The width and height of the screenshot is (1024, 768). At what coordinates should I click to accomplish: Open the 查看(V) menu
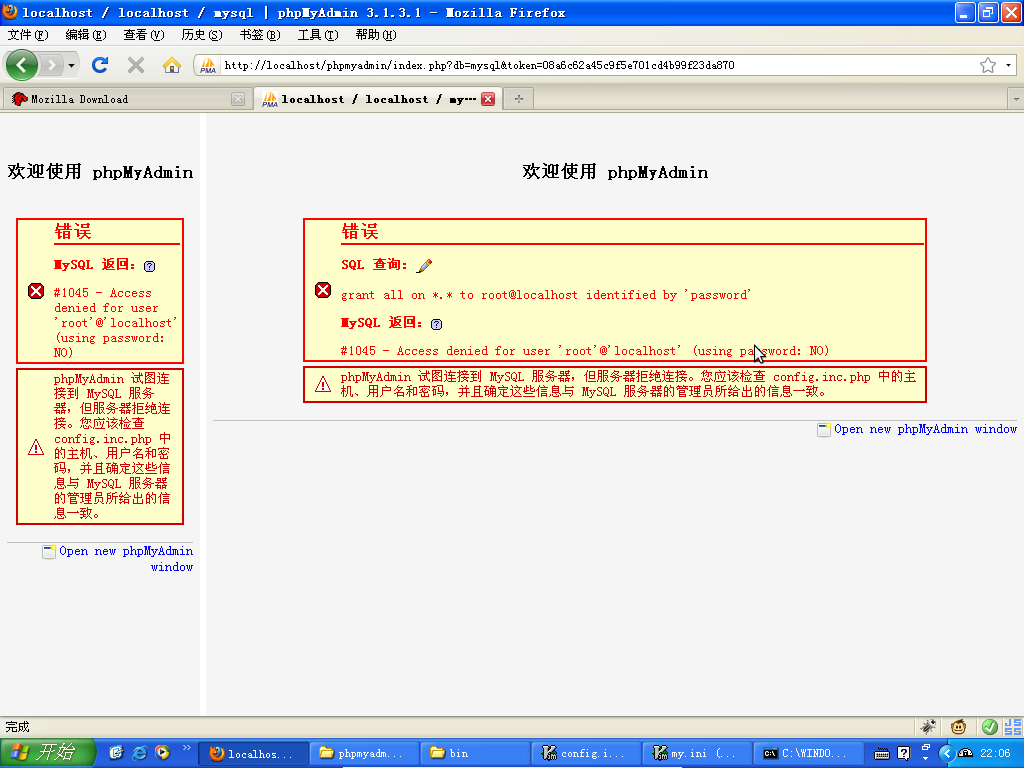[x=144, y=35]
